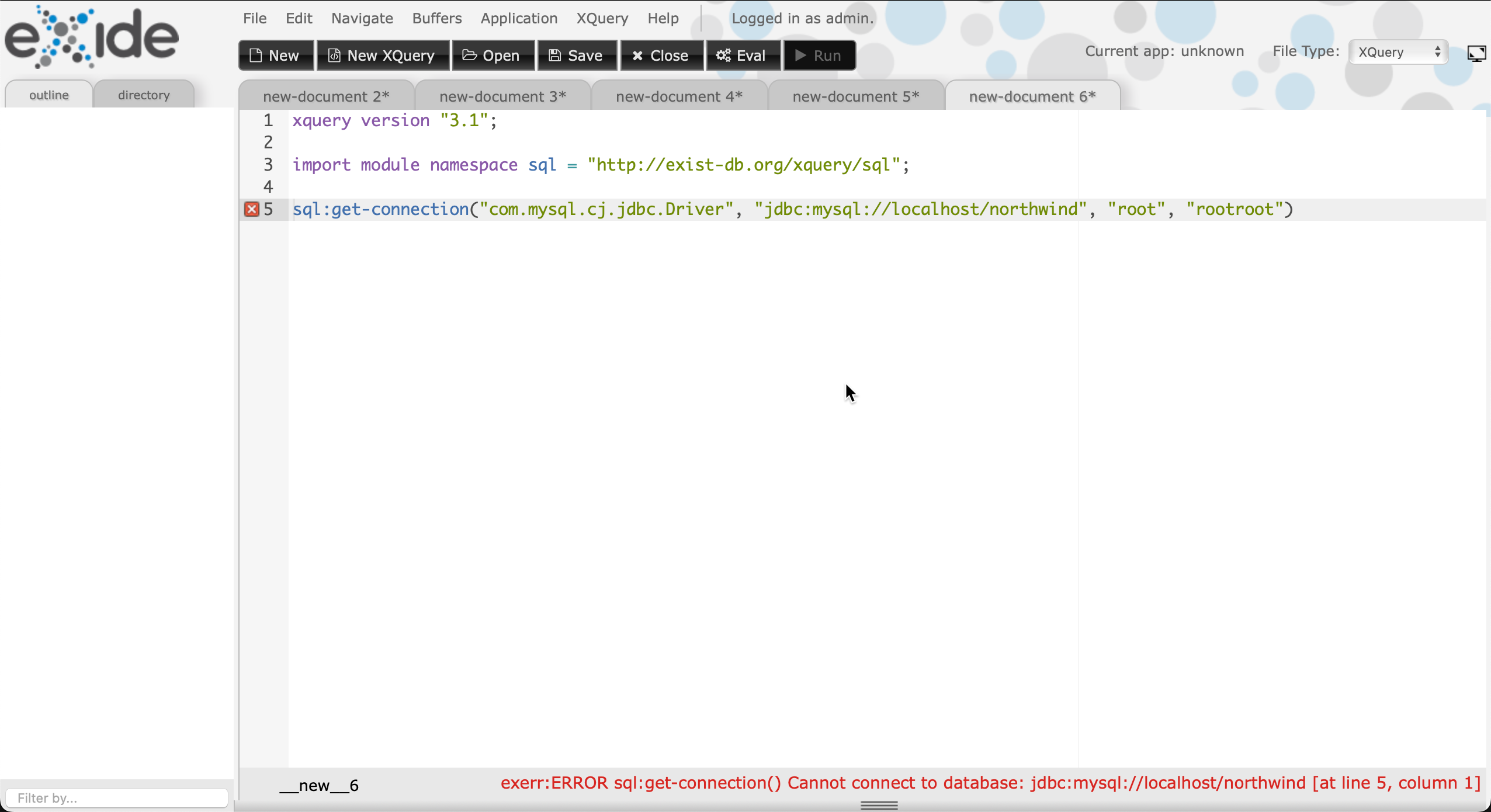
Task: Save the current document
Action: [577, 55]
